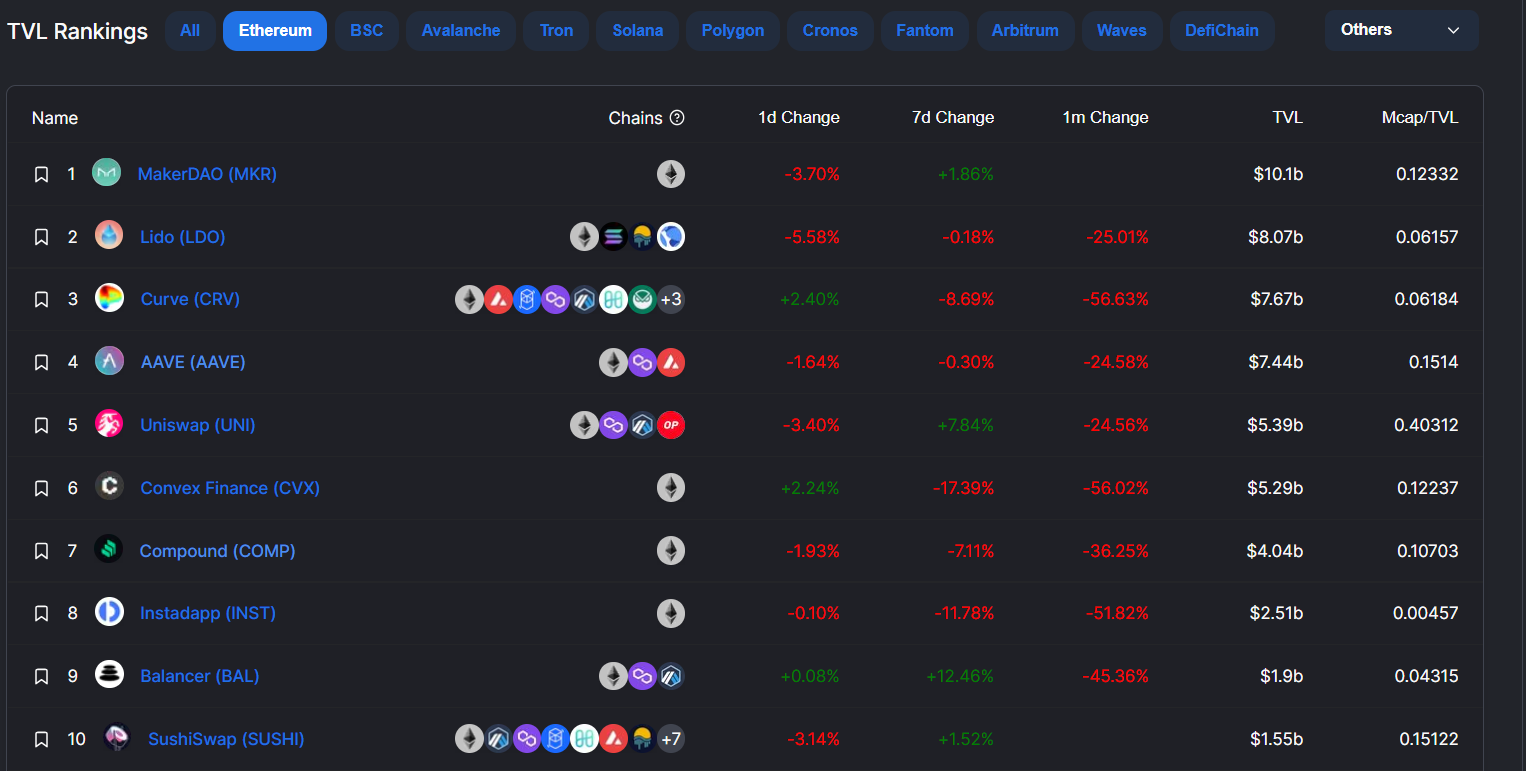
Task: Open the Others chain dropdown
Action: (x=1401, y=30)
